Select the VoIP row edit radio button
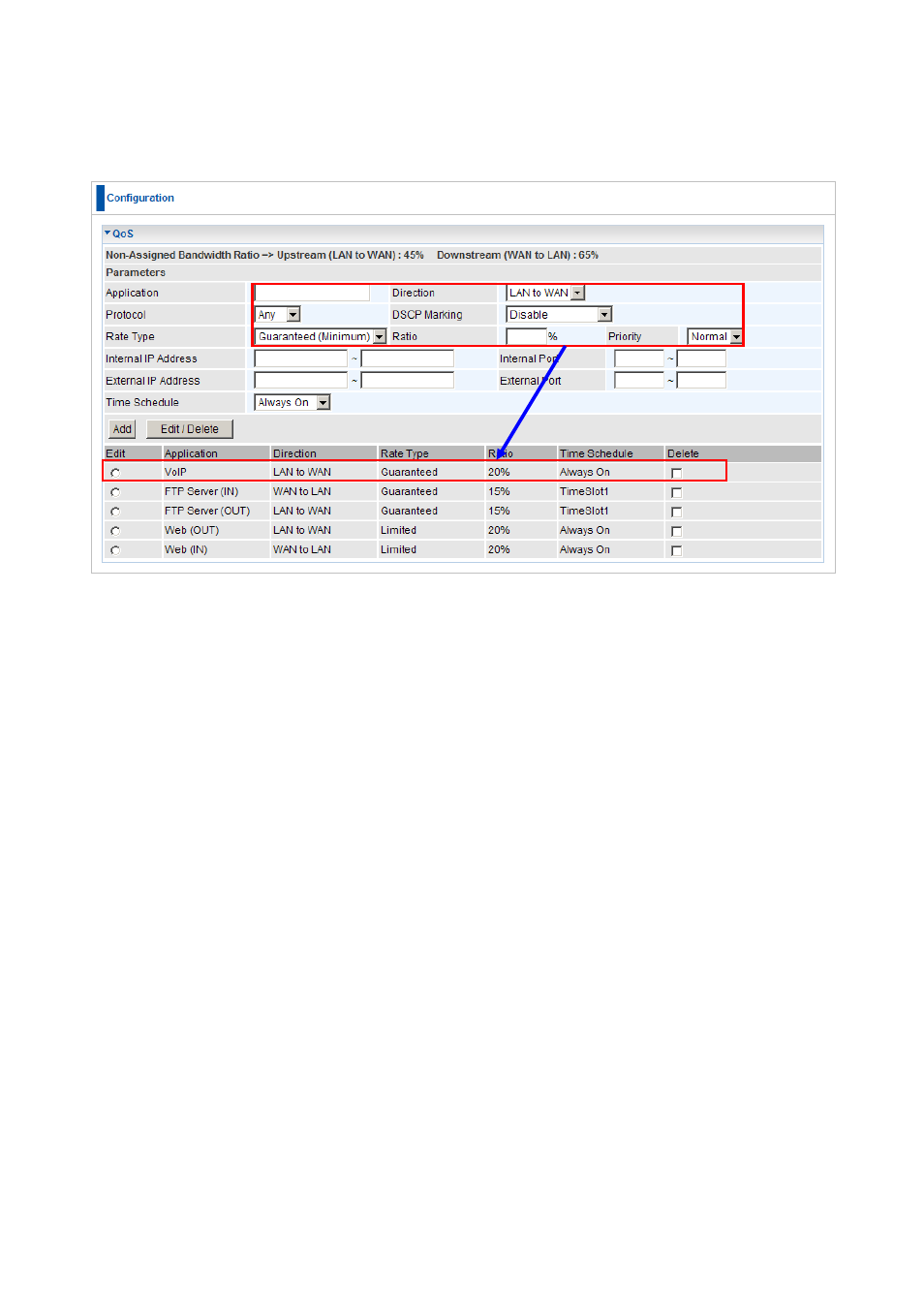This screenshot has width=924, height=1308. coord(115,473)
